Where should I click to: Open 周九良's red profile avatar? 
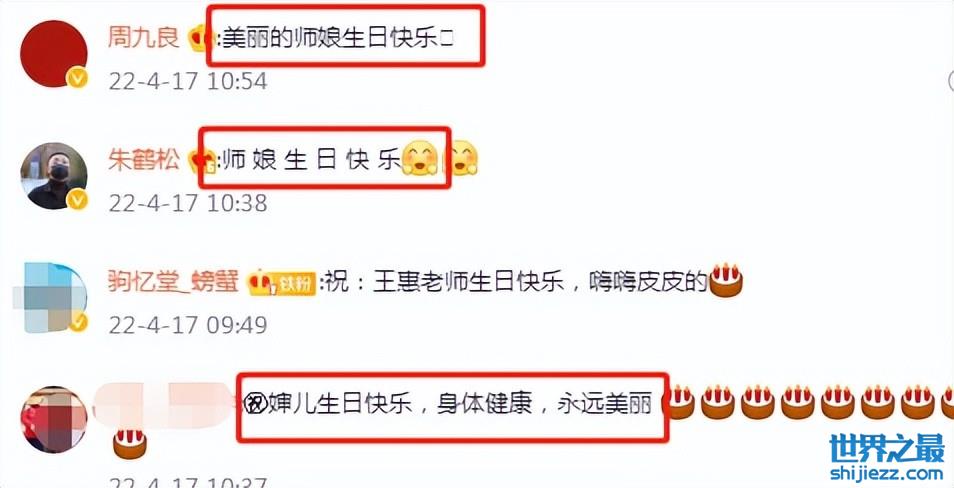tap(54, 53)
